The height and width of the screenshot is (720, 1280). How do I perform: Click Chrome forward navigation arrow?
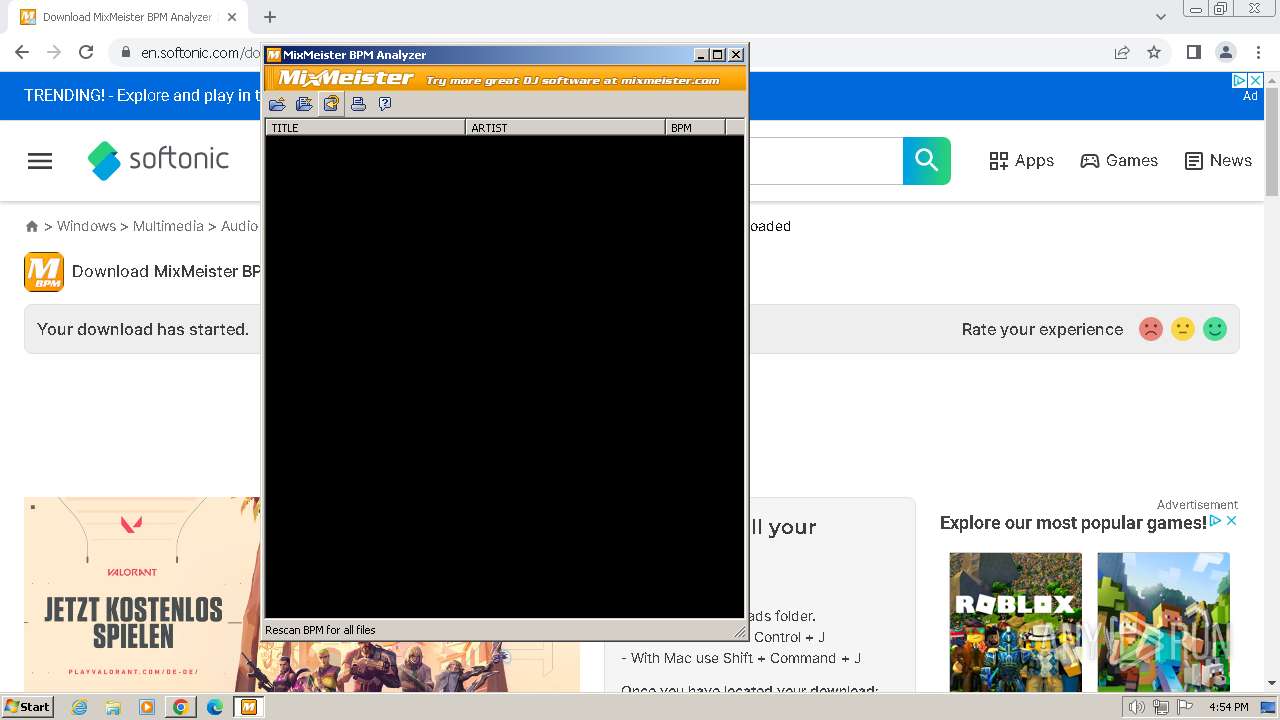coord(54,52)
